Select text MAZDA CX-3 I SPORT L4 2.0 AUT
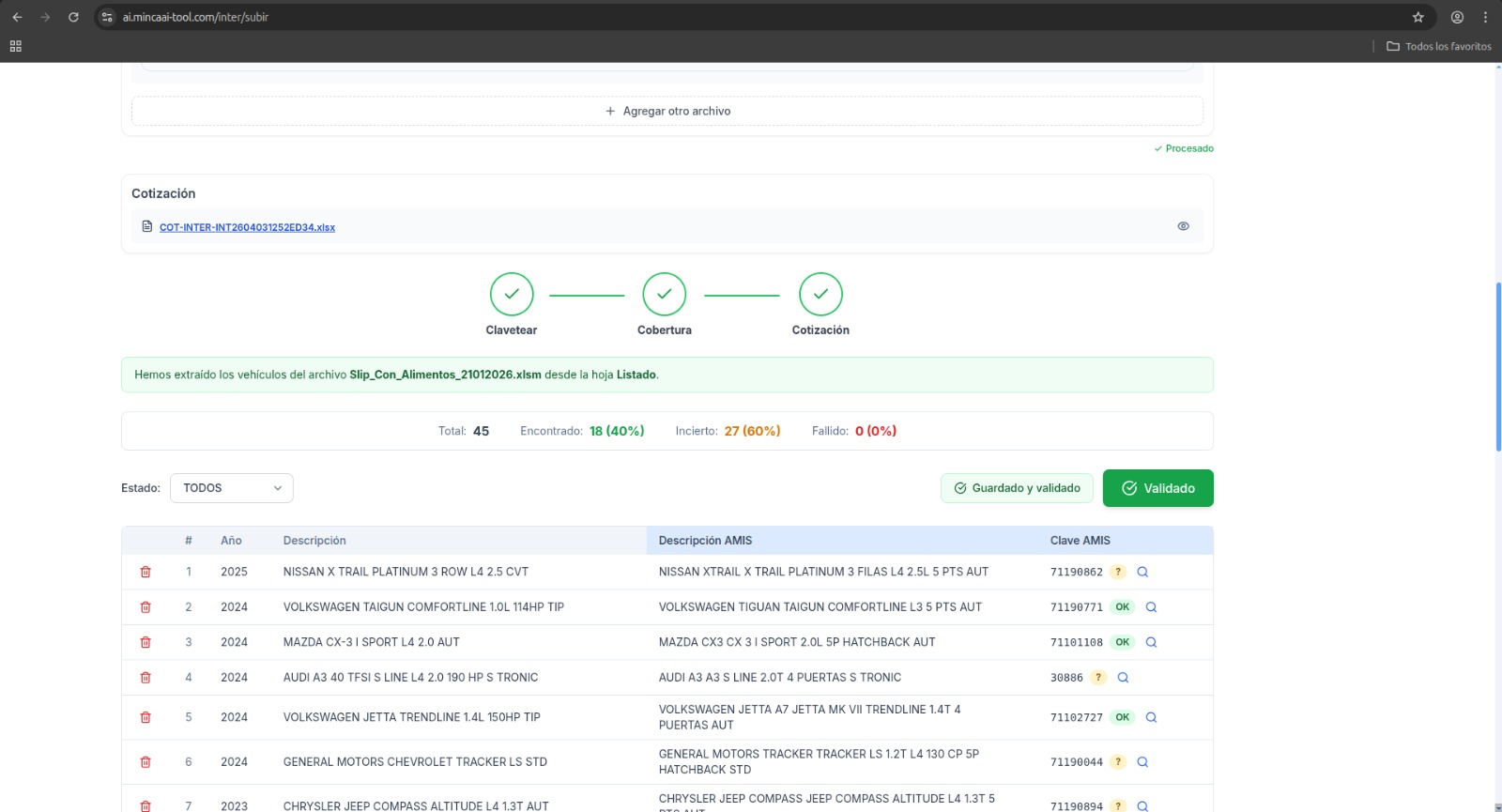Screen dimensions: 1502x812 (372, 642)
